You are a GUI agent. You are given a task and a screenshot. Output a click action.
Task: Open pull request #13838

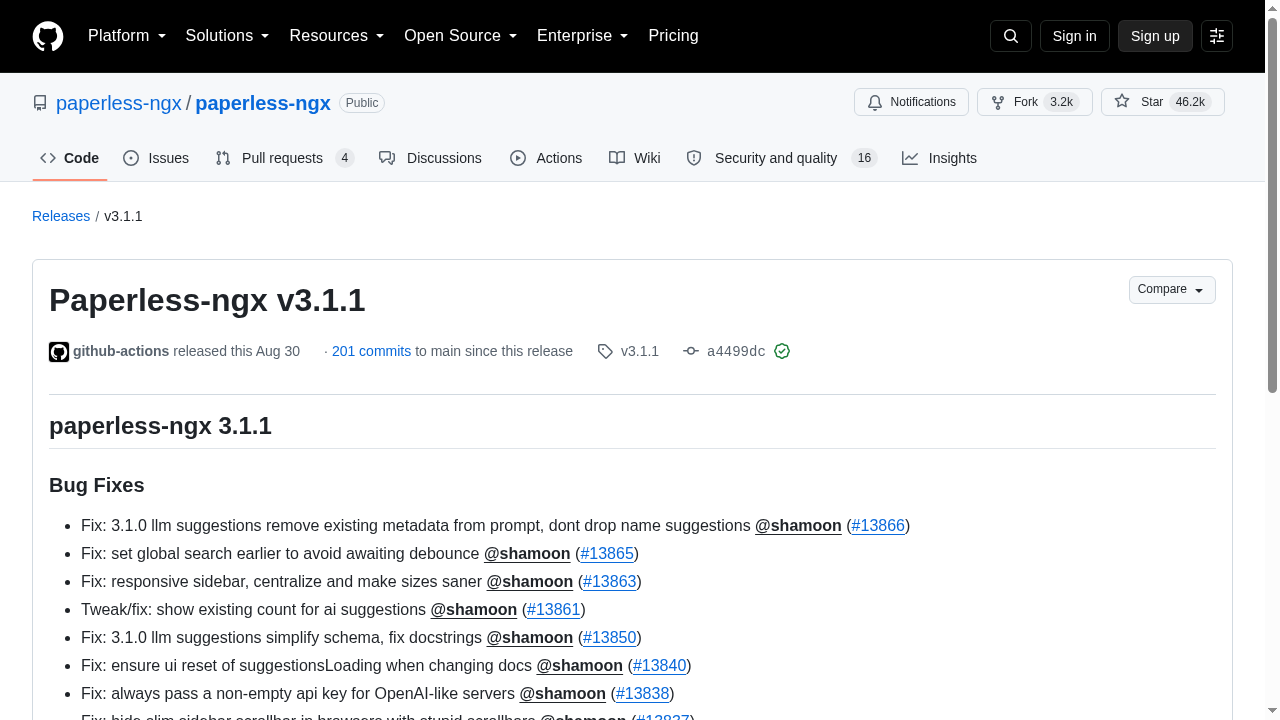click(x=642, y=693)
